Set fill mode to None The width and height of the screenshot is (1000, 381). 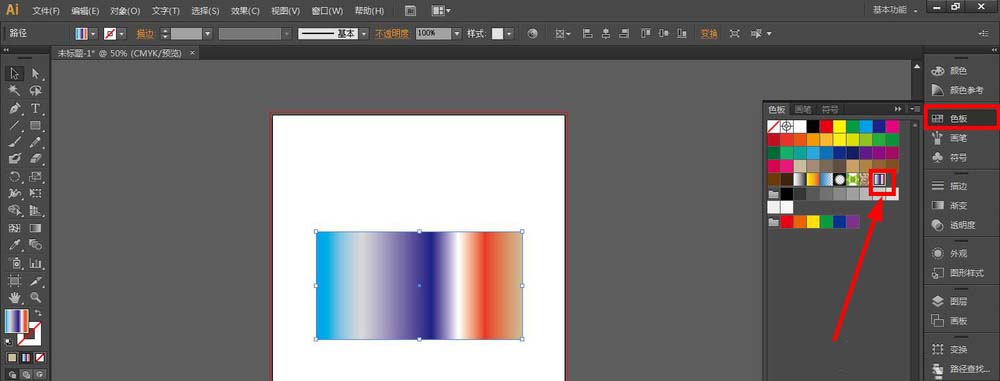point(40,357)
